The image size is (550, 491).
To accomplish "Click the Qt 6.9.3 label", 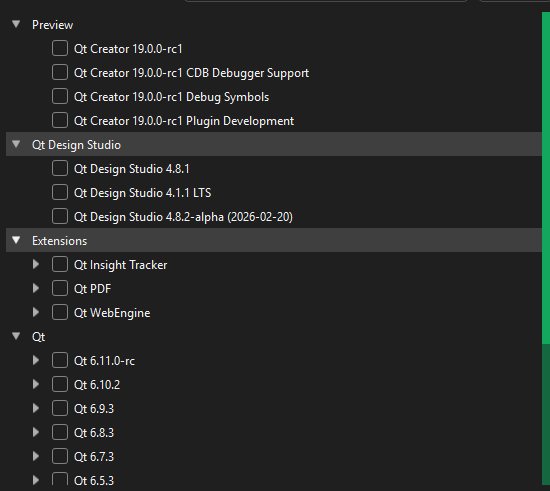I will (x=94, y=409).
